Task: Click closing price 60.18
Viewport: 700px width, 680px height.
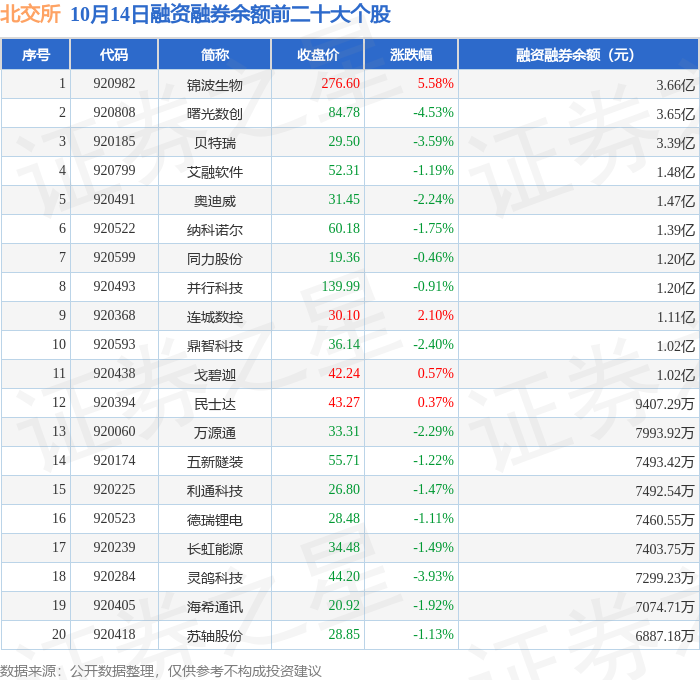Action: [344, 229]
